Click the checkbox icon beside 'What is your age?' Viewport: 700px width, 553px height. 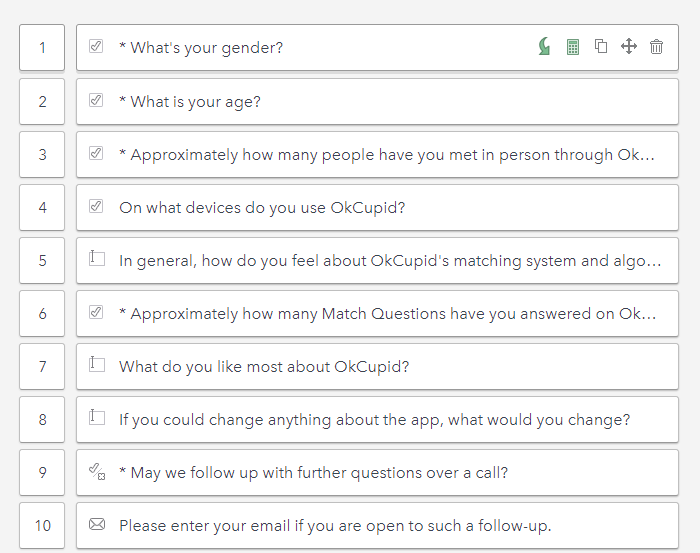point(96,100)
